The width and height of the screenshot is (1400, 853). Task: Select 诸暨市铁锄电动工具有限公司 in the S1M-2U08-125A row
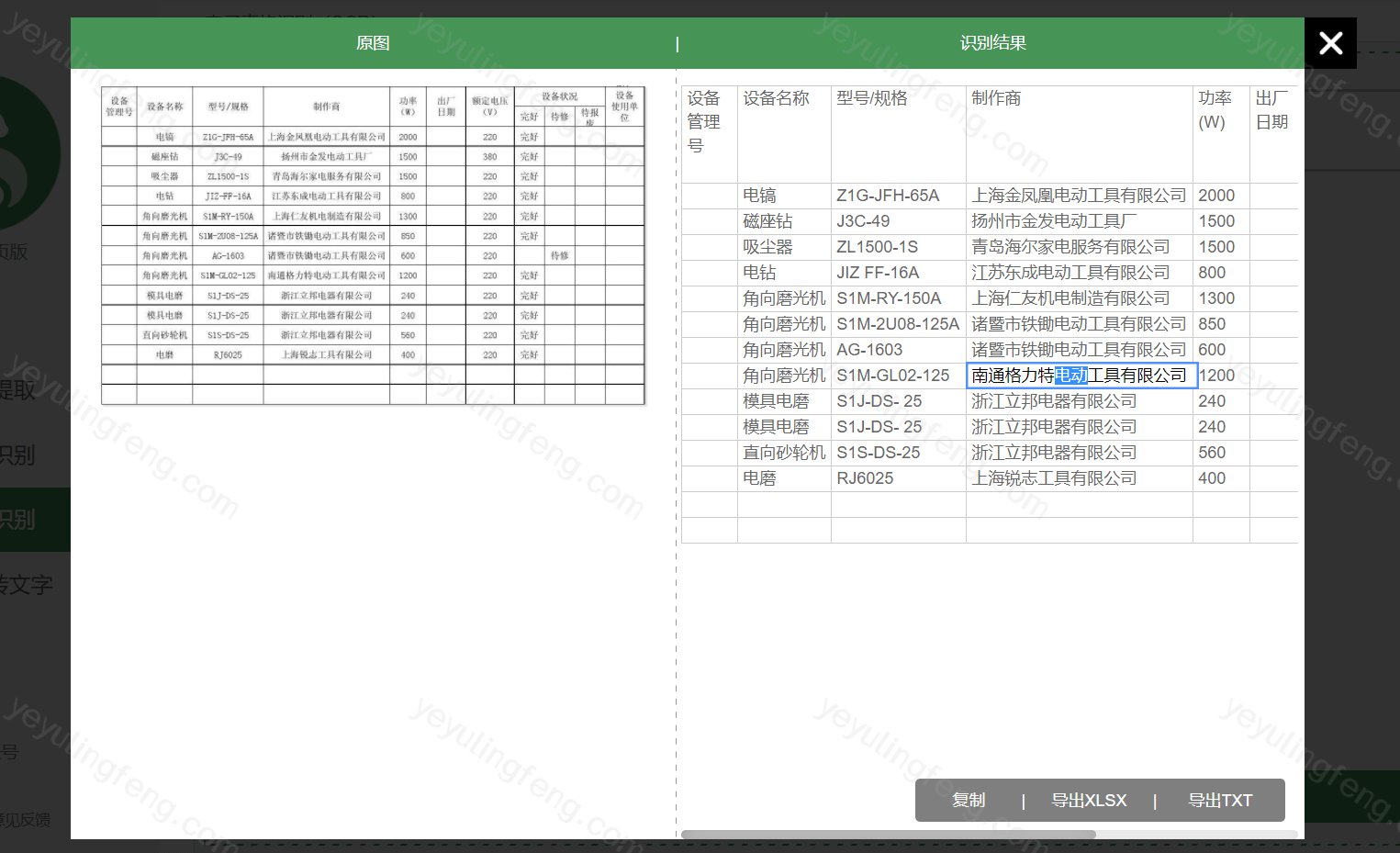(x=1080, y=324)
